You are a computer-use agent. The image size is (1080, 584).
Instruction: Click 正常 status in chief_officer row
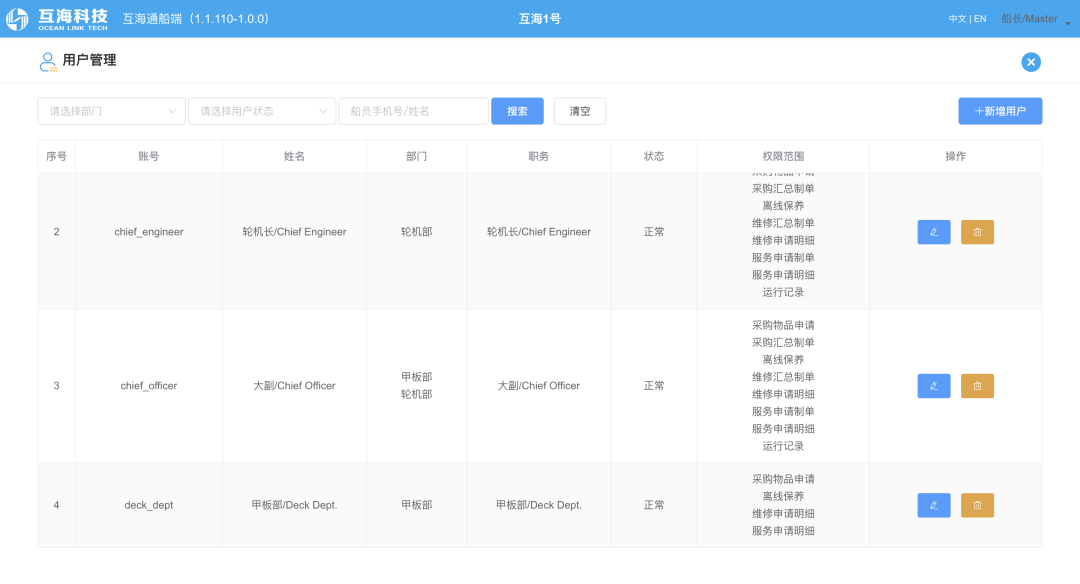[x=654, y=386]
